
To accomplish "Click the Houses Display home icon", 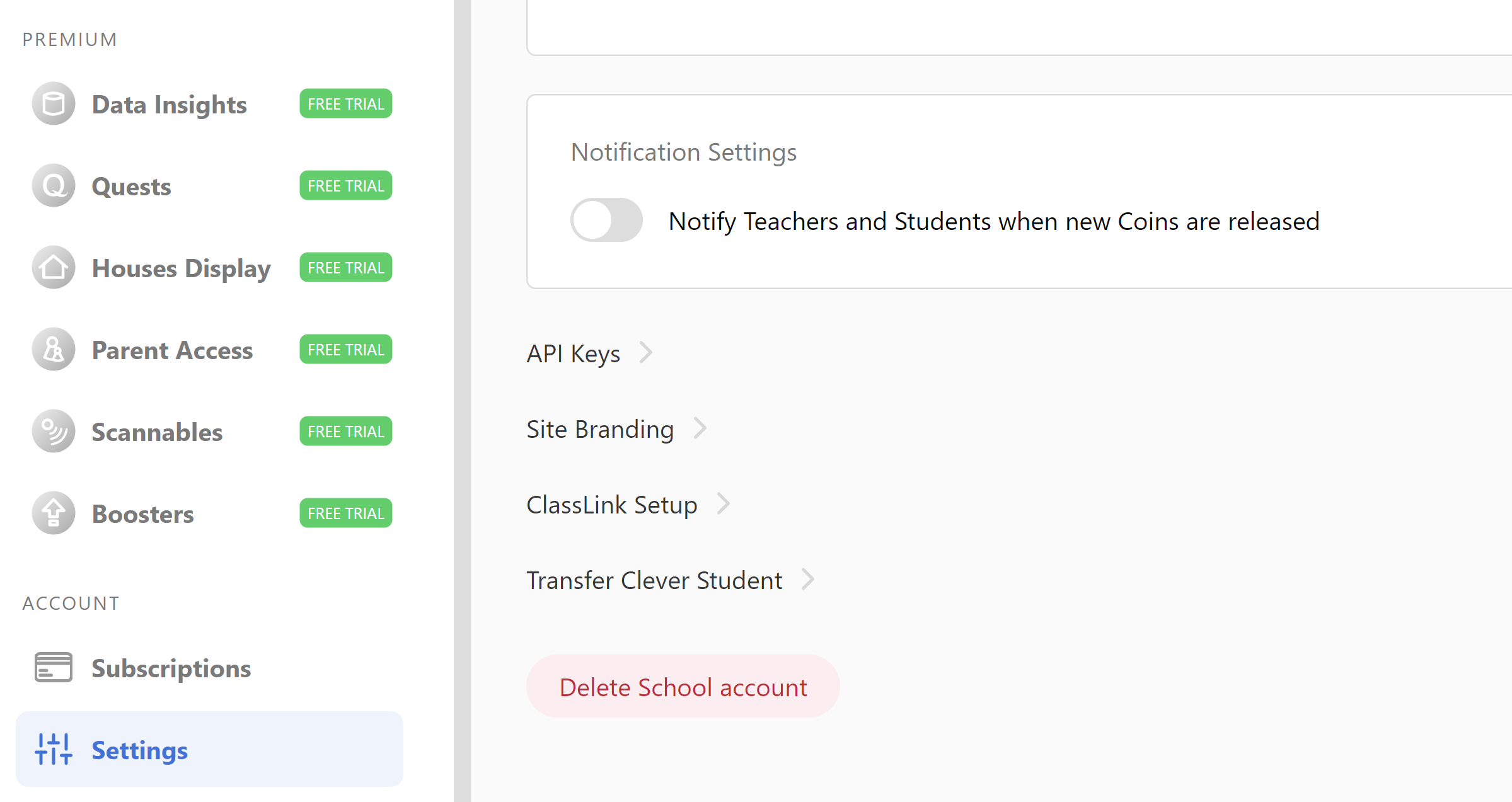I will point(54,268).
